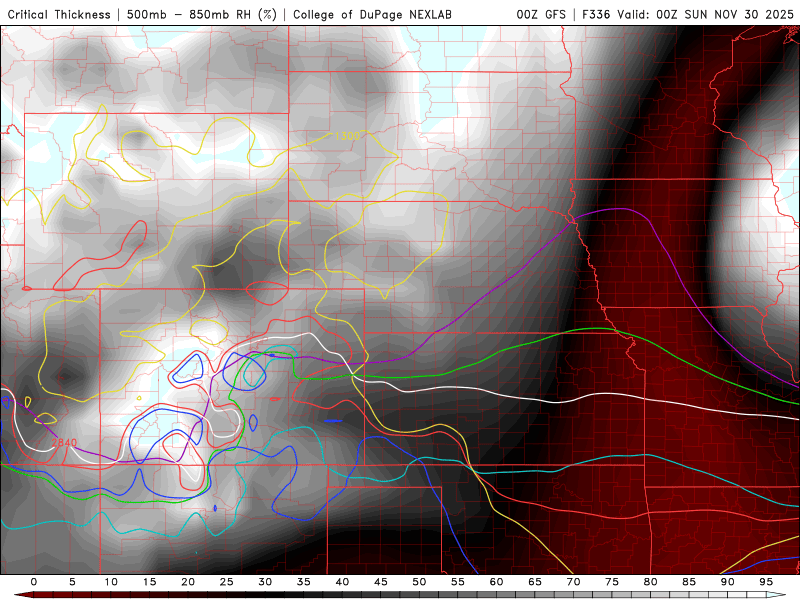Click the '70' value on color scale
Image resolution: width=800 pixels, height=600 pixels.
click(x=573, y=582)
